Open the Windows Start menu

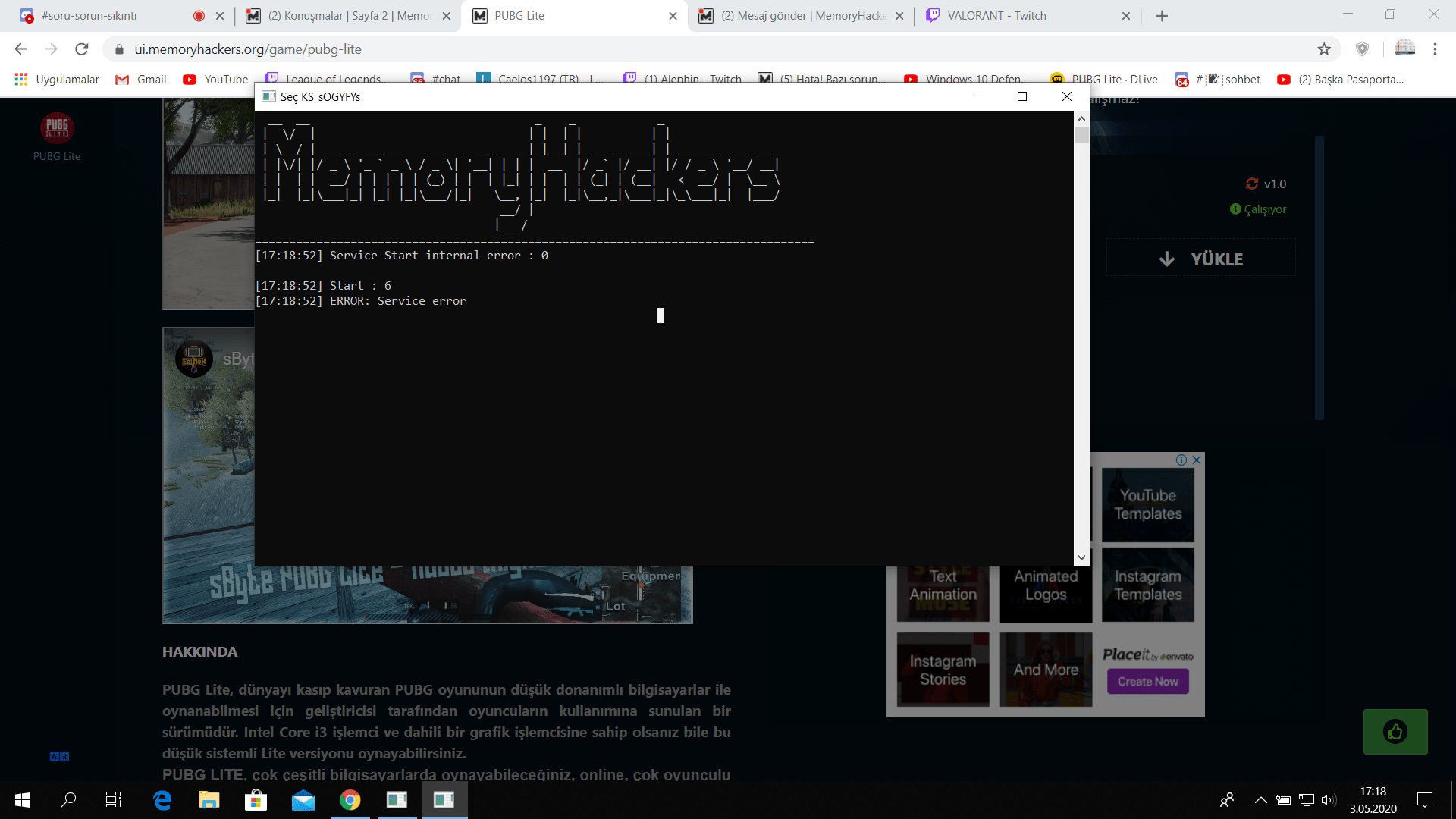(x=23, y=800)
